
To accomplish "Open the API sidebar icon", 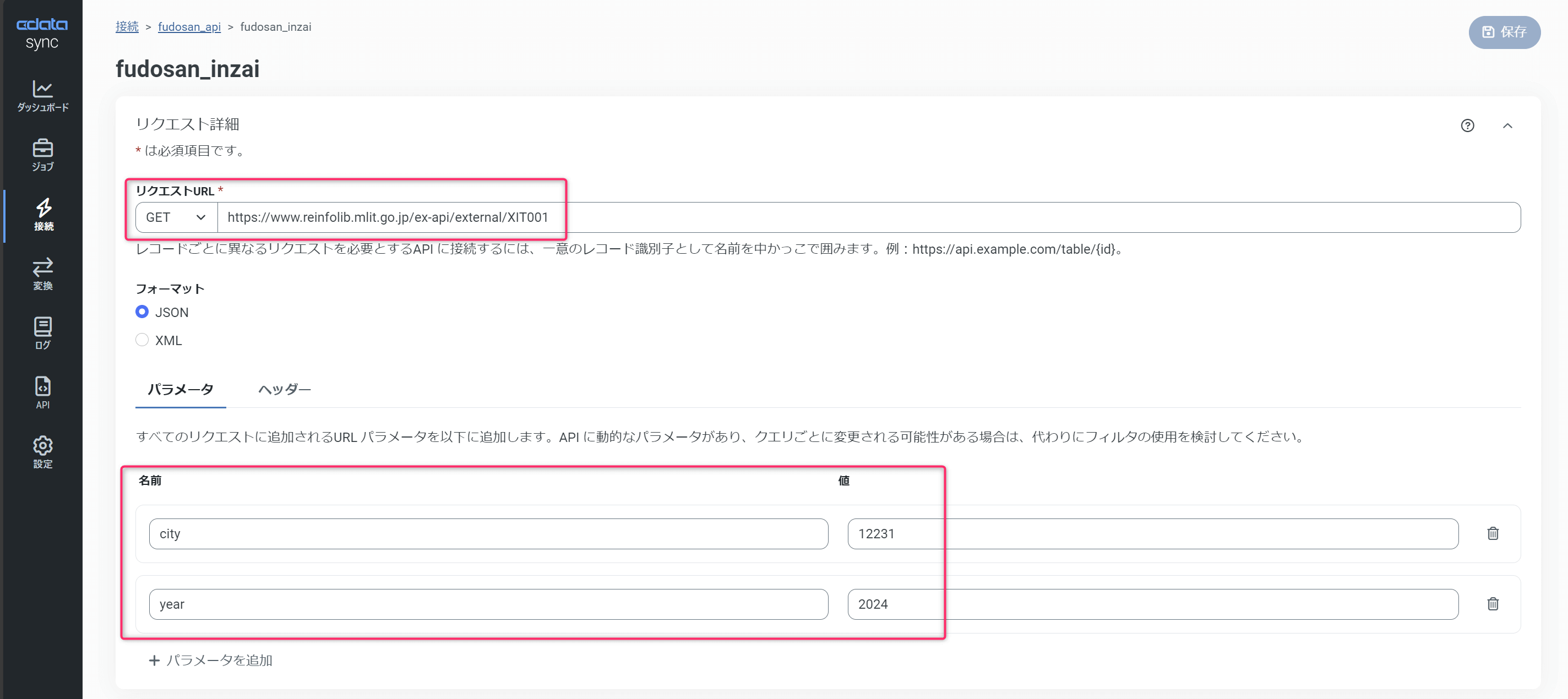I will (x=42, y=392).
